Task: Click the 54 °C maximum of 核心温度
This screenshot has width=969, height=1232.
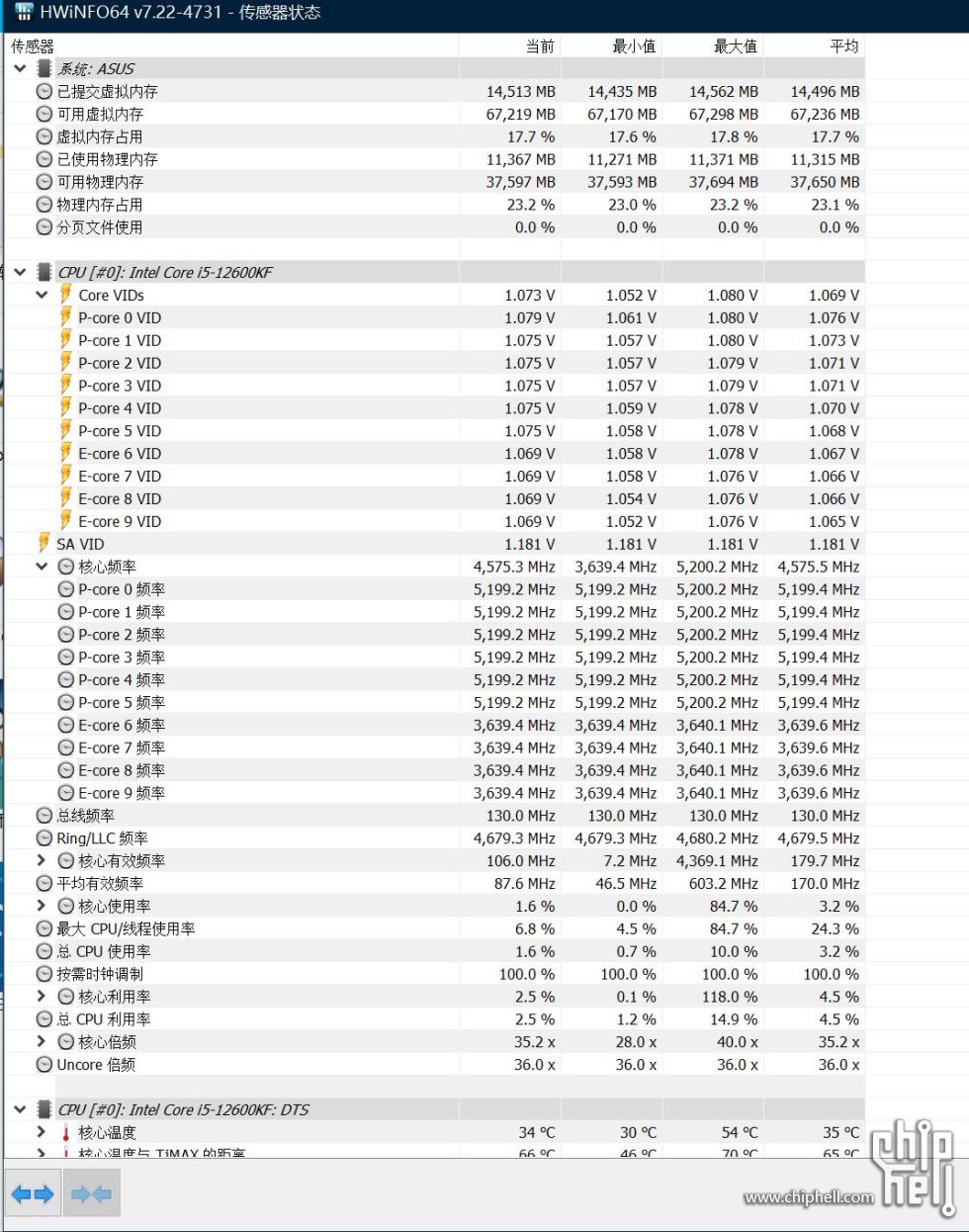Action: (740, 1132)
